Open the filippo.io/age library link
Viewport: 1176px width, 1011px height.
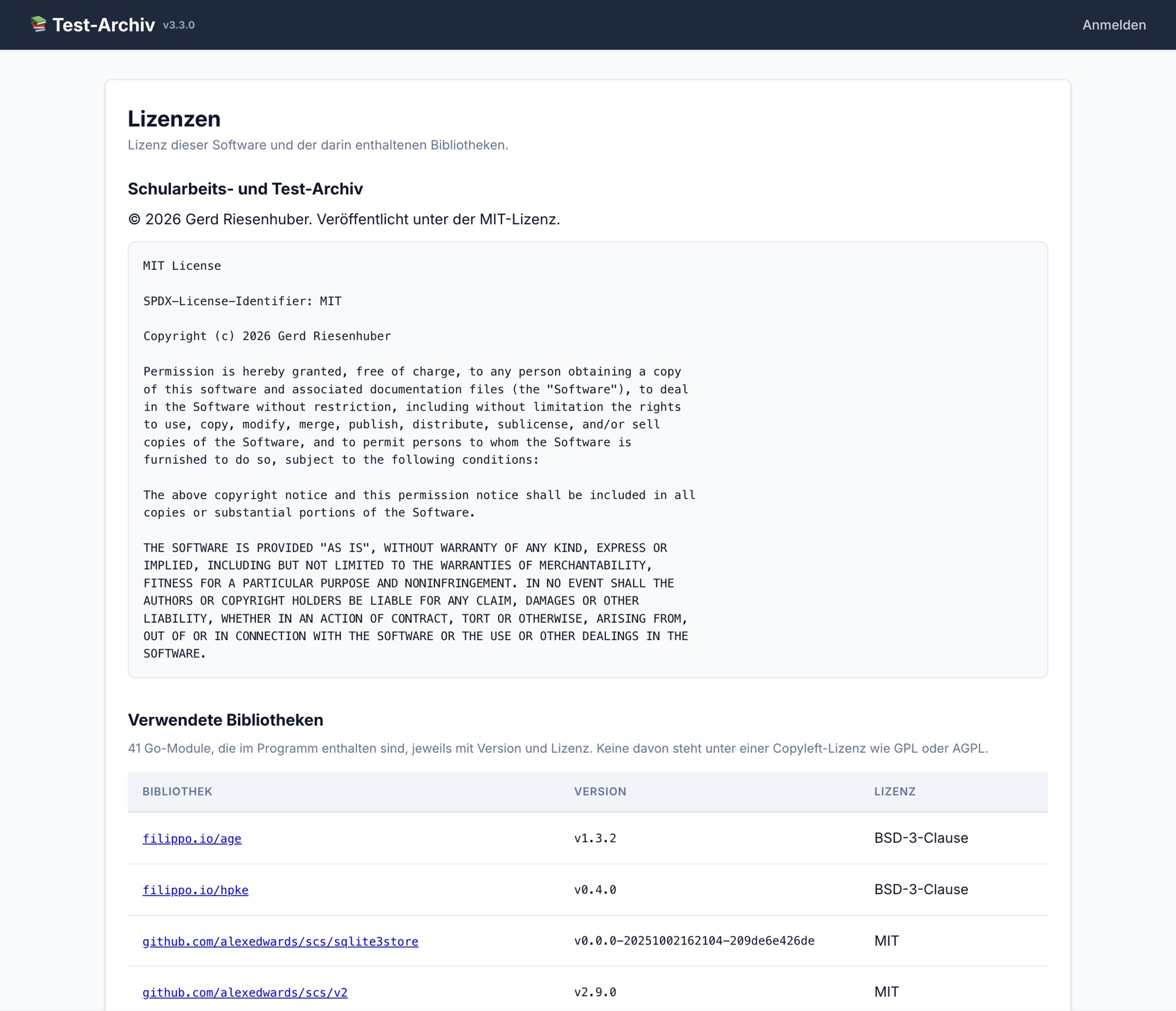click(192, 839)
